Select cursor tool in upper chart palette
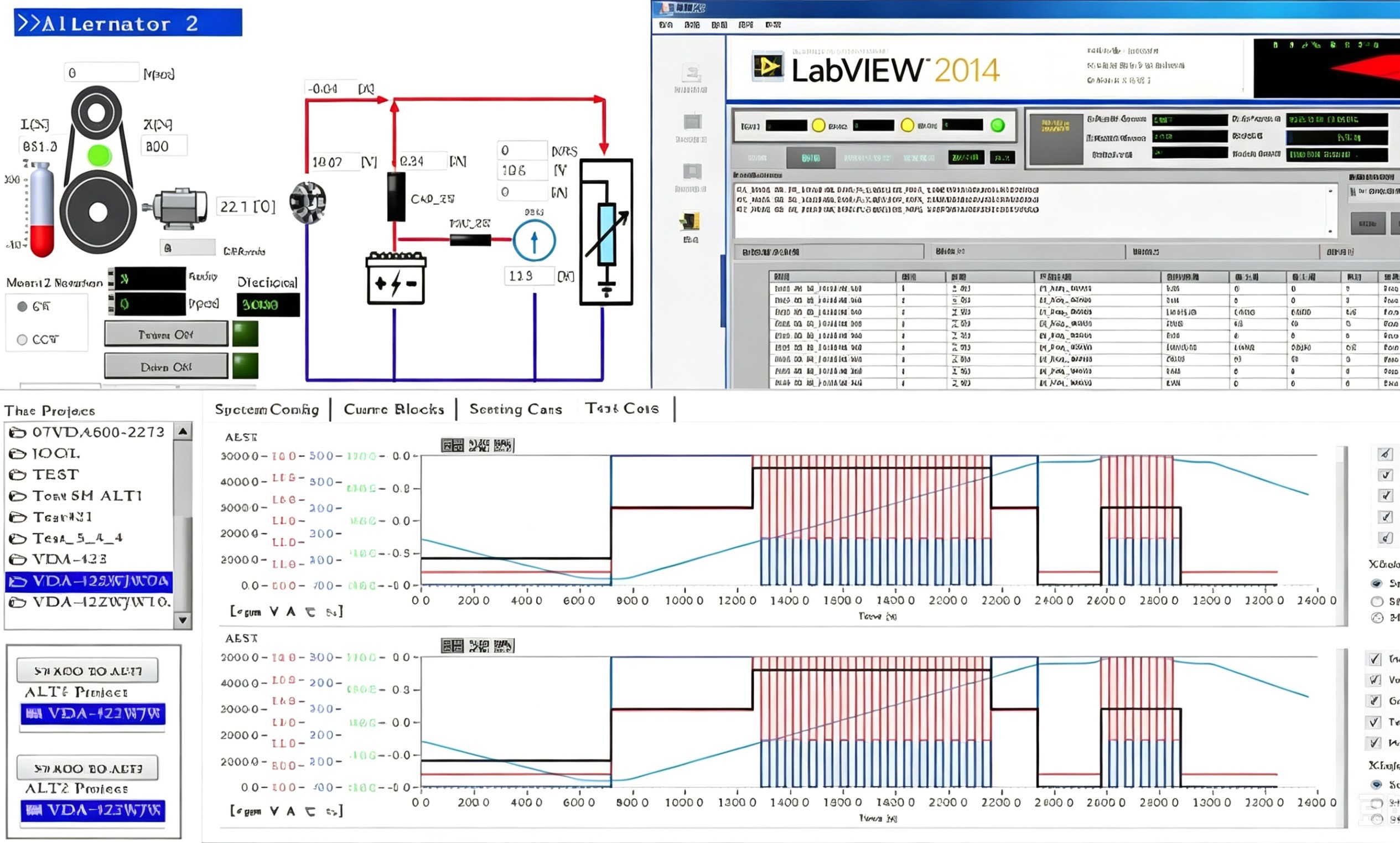Viewport: 1400px width, 843px height. [453, 446]
